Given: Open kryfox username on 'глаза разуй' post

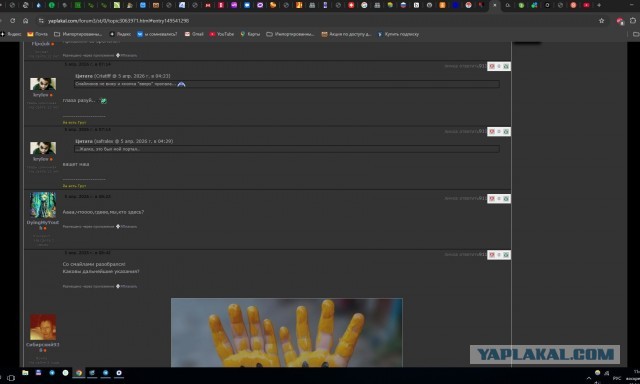Looking at the screenshot, I should point(41,95).
